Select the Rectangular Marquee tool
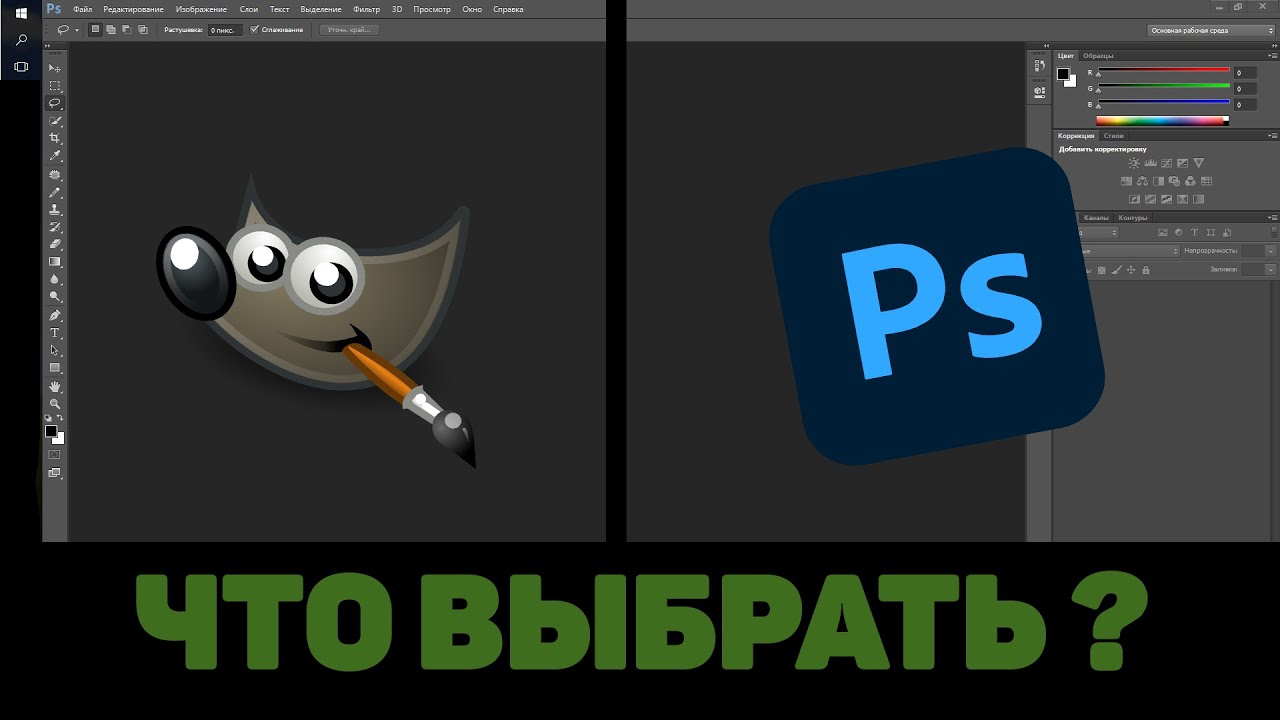 click(55, 86)
